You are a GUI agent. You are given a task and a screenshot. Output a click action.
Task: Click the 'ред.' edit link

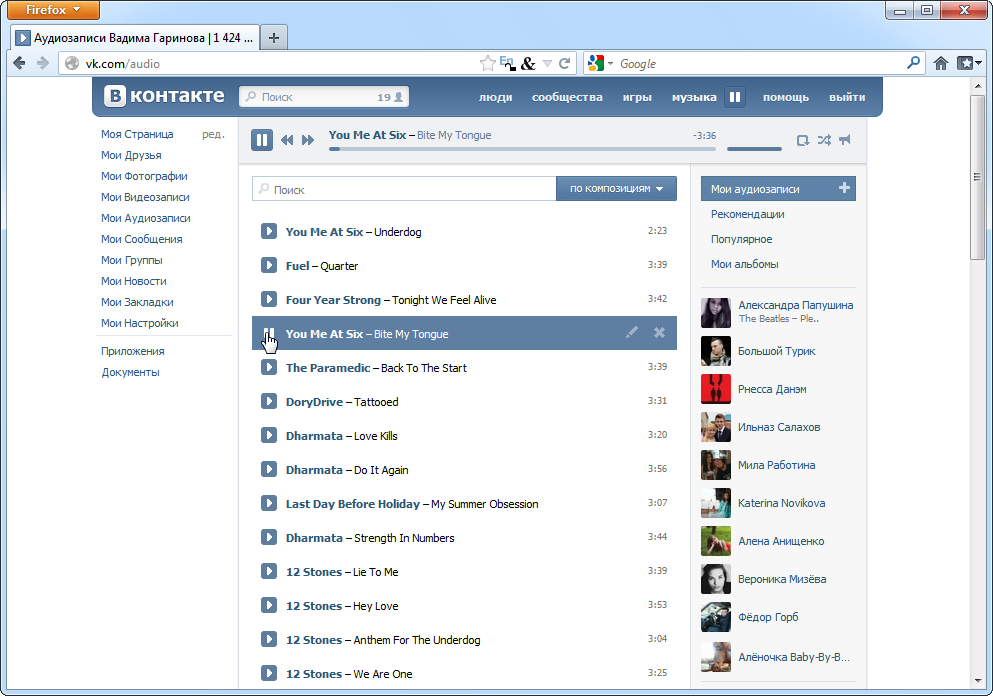click(x=213, y=134)
